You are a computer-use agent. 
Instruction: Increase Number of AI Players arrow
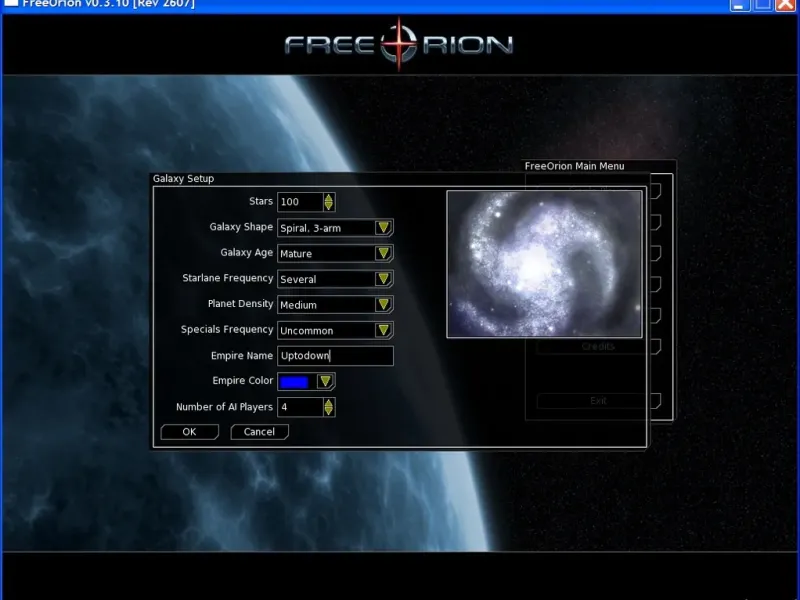329,403
